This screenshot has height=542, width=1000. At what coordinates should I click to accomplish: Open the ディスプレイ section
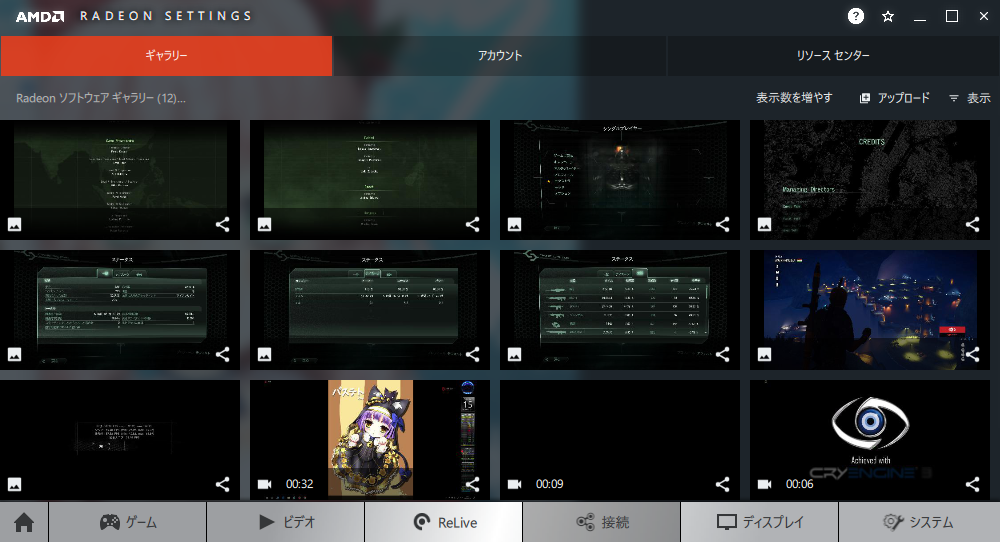point(760,522)
